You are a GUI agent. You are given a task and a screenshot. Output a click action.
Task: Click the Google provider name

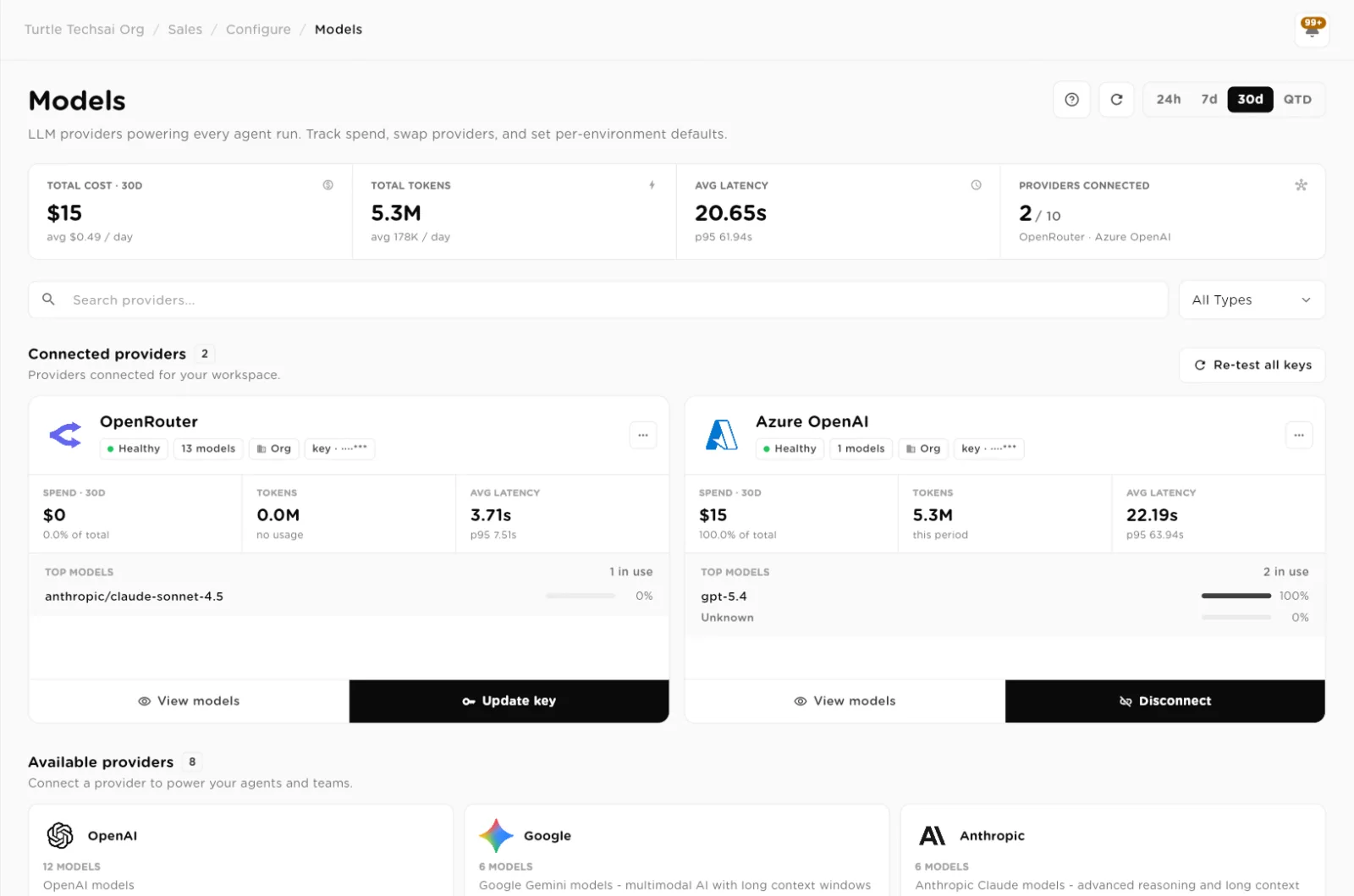(548, 835)
